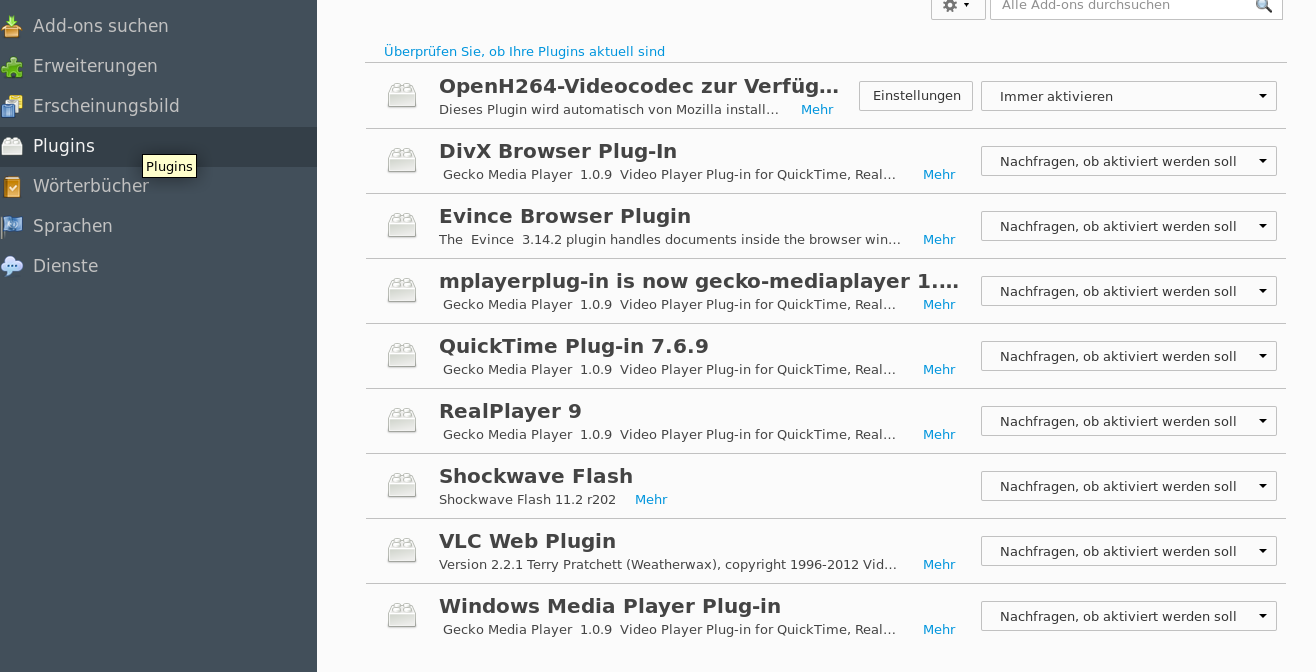The width and height of the screenshot is (1316, 672).
Task: Open the Shockwave Flash activation dropdown
Action: tap(1128, 486)
